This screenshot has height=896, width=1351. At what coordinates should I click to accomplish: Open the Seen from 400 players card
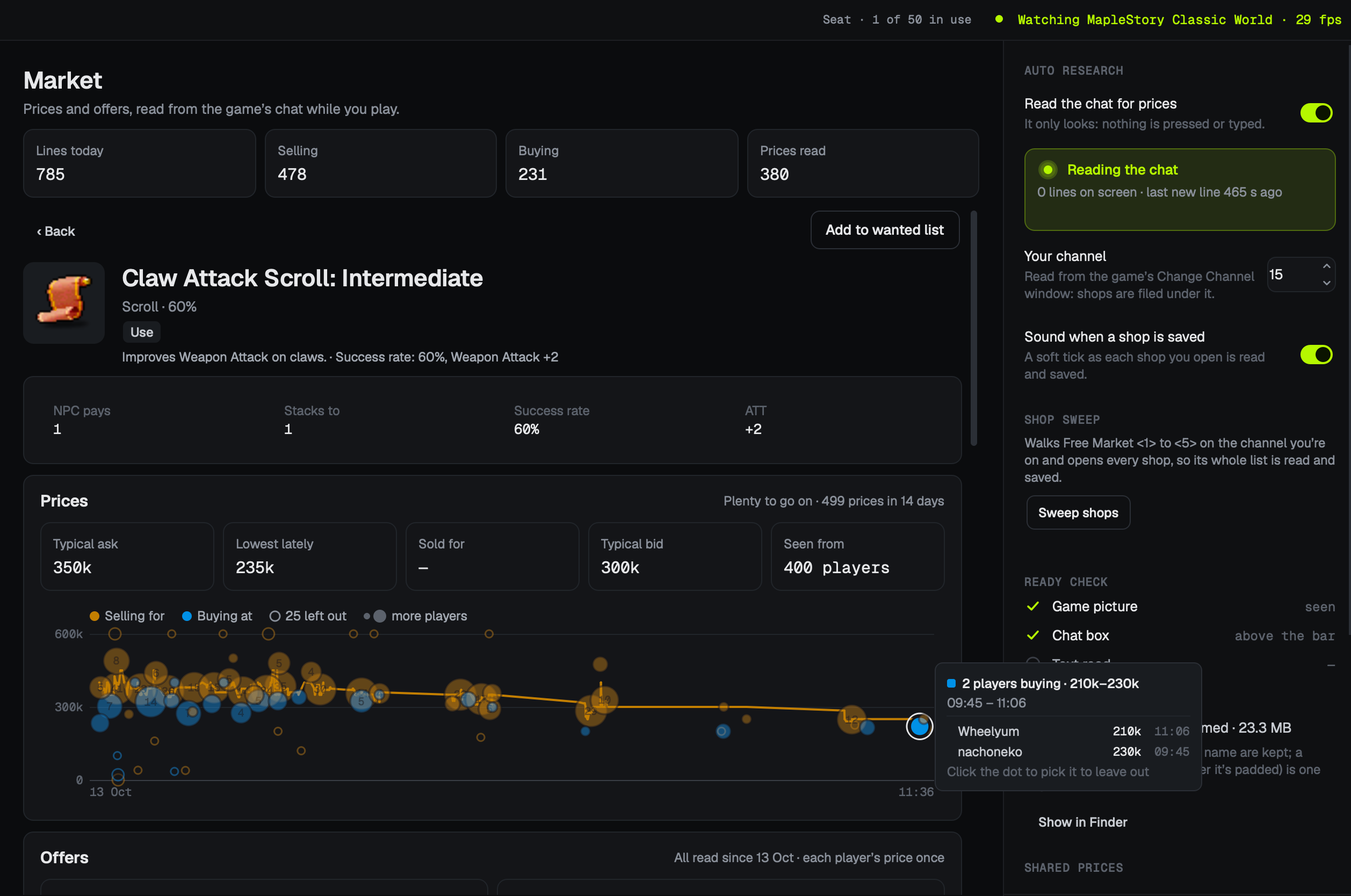[857, 556]
